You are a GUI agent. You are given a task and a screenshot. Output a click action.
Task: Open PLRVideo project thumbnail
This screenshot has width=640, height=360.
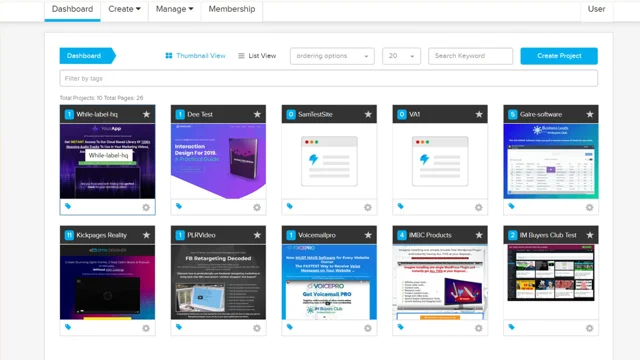[218, 282]
